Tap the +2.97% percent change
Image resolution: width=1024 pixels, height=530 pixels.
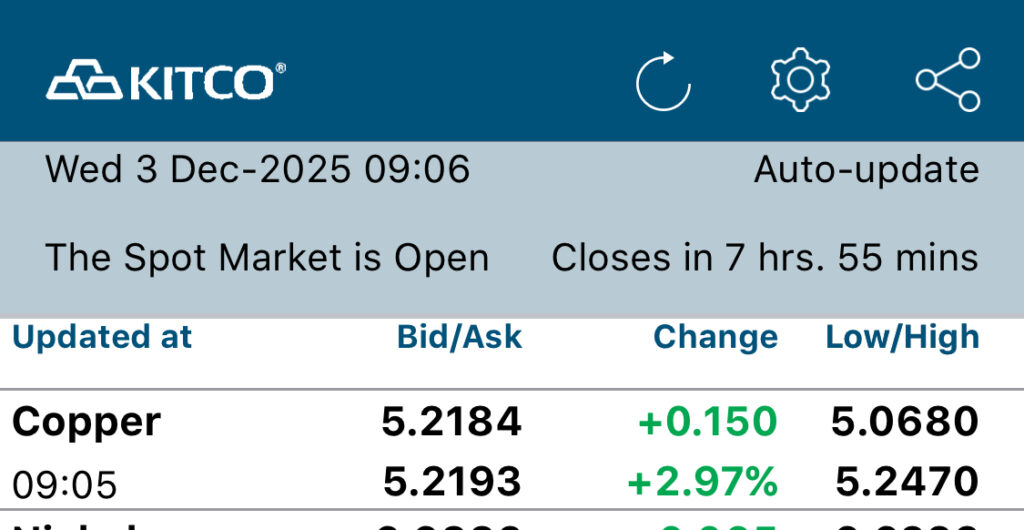702,482
